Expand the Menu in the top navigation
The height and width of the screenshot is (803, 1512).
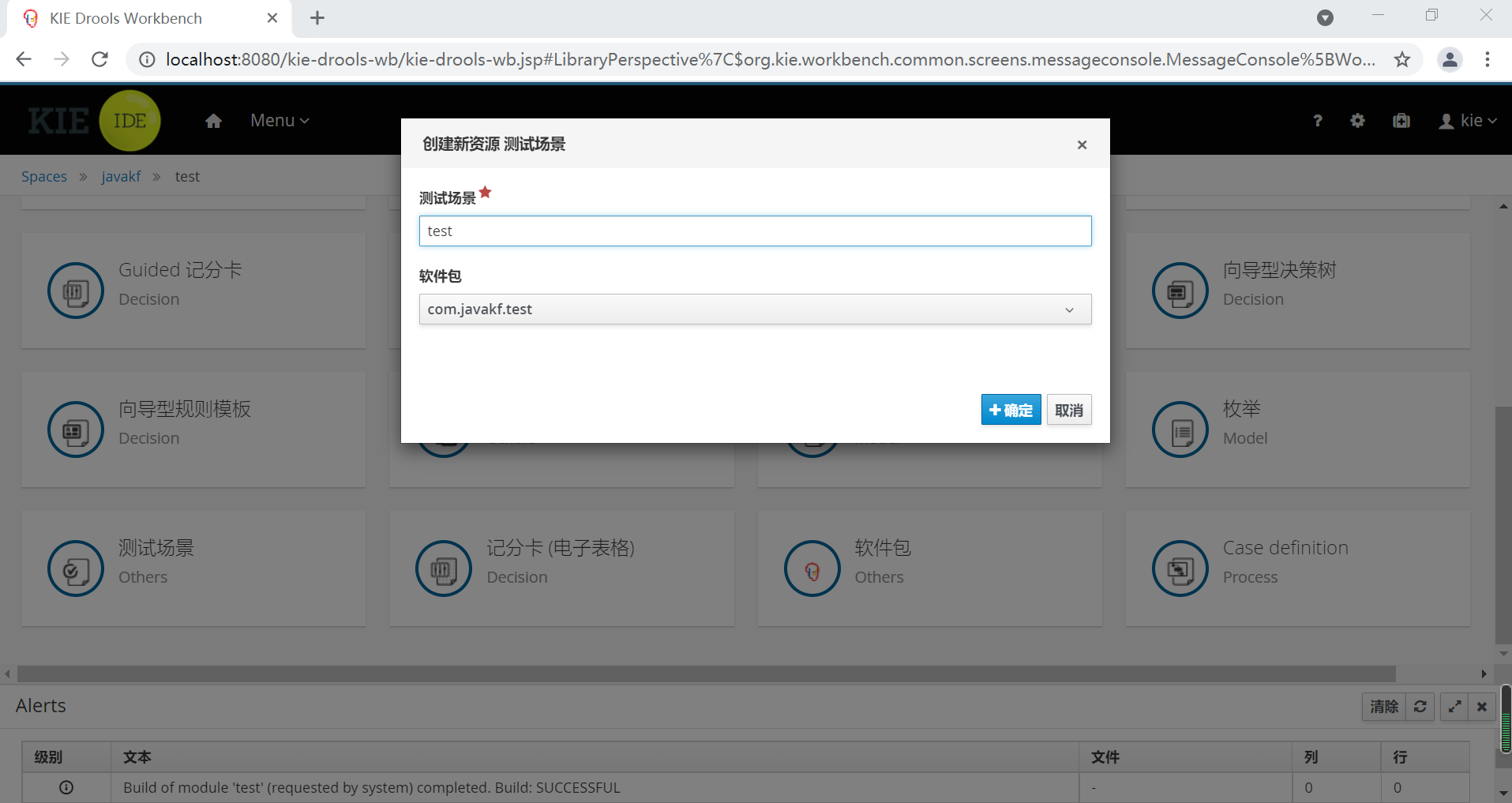(278, 120)
